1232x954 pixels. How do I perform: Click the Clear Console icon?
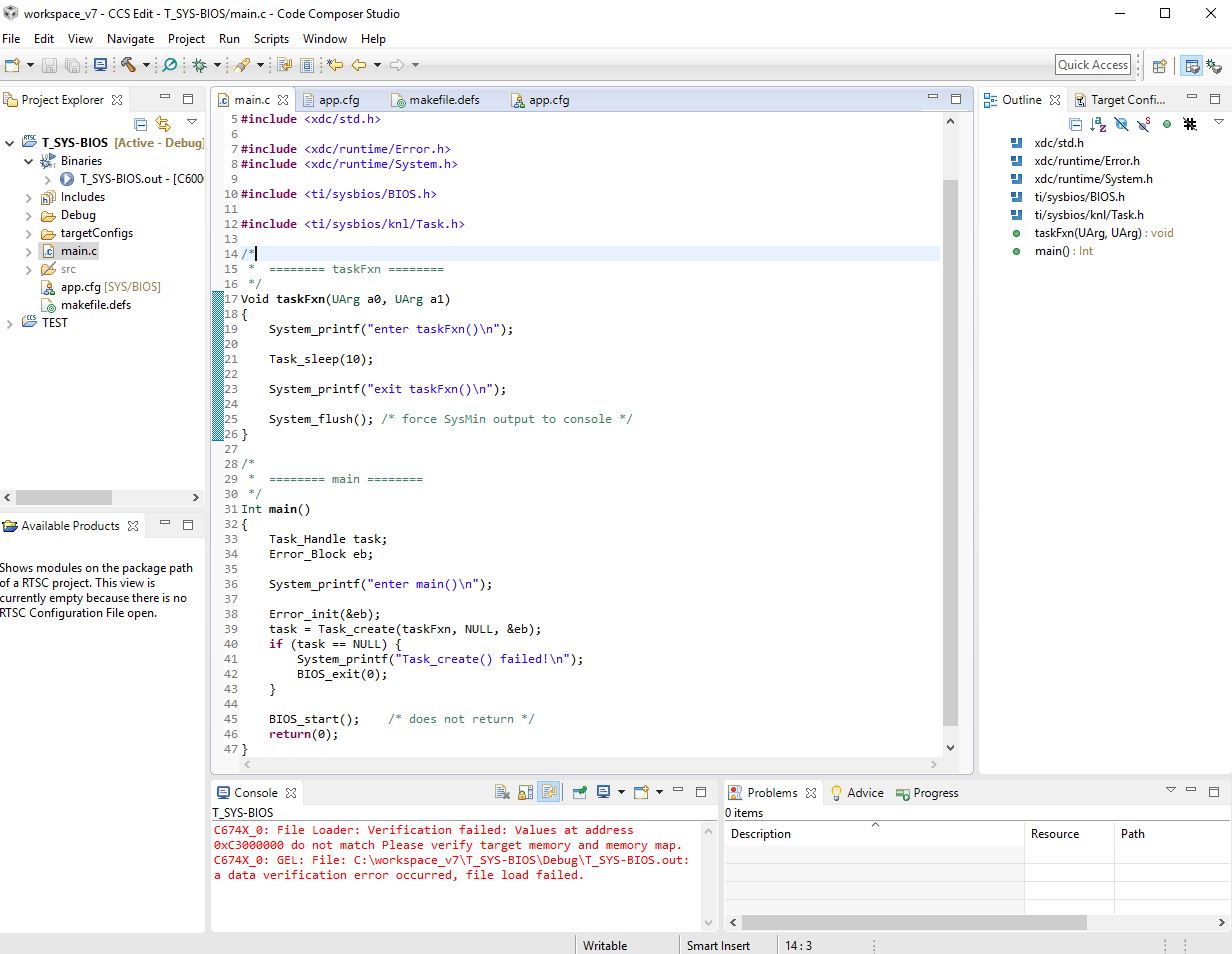click(x=503, y=792)
